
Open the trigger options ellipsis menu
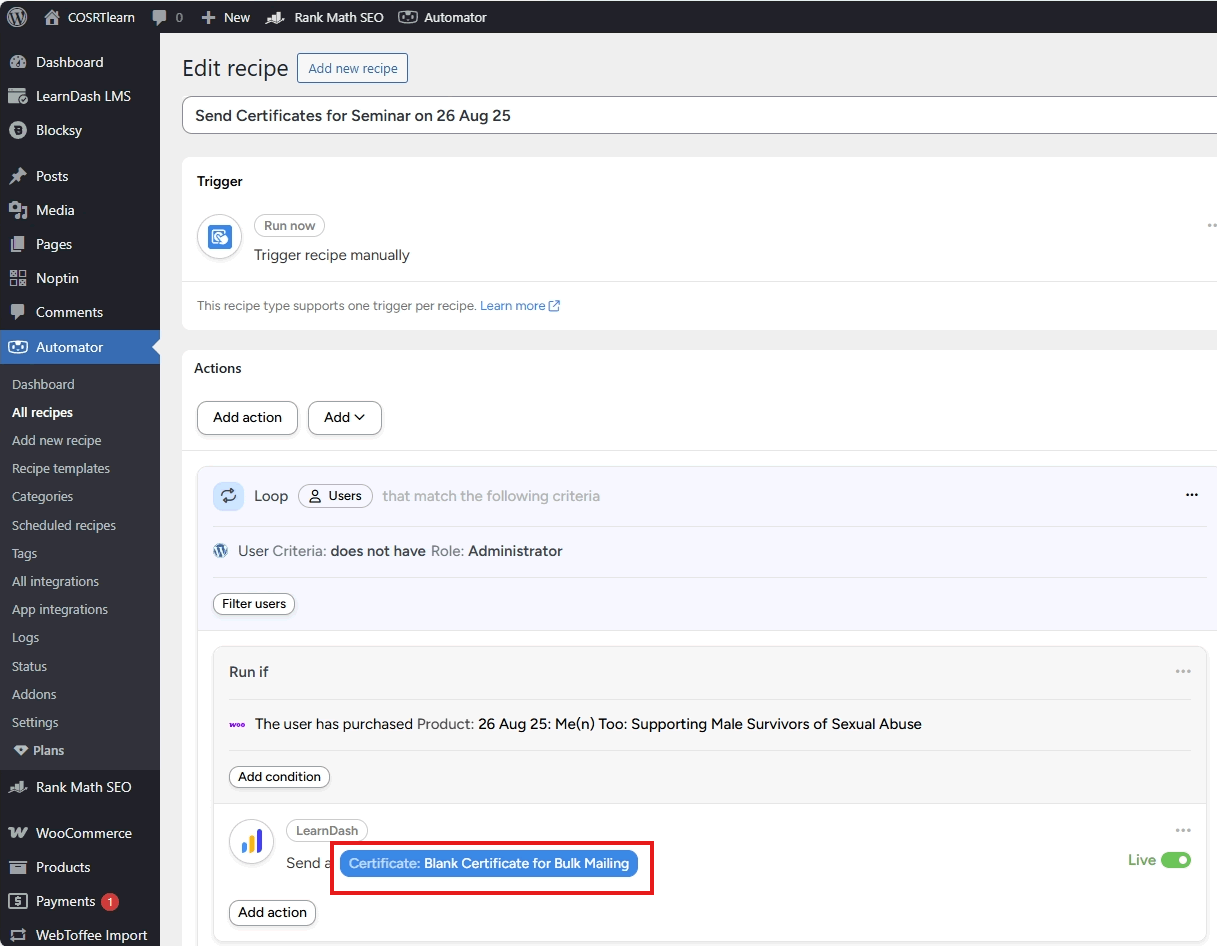coord(1211,226)
